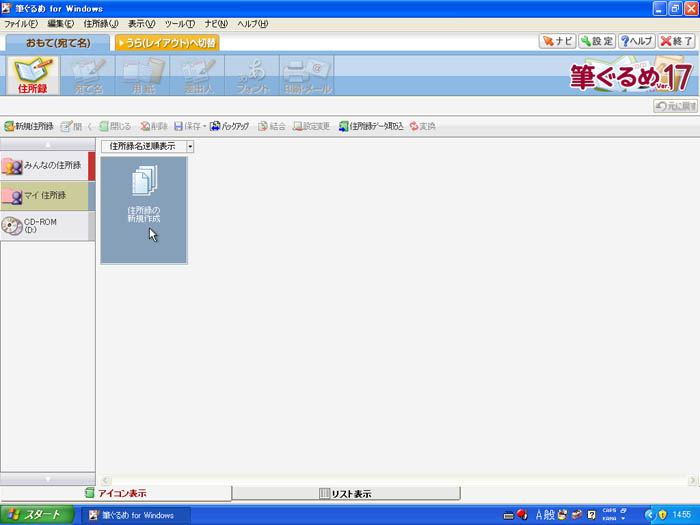Click the ヘルプ help button
The image size is (700, 525).
pos(636,41)
